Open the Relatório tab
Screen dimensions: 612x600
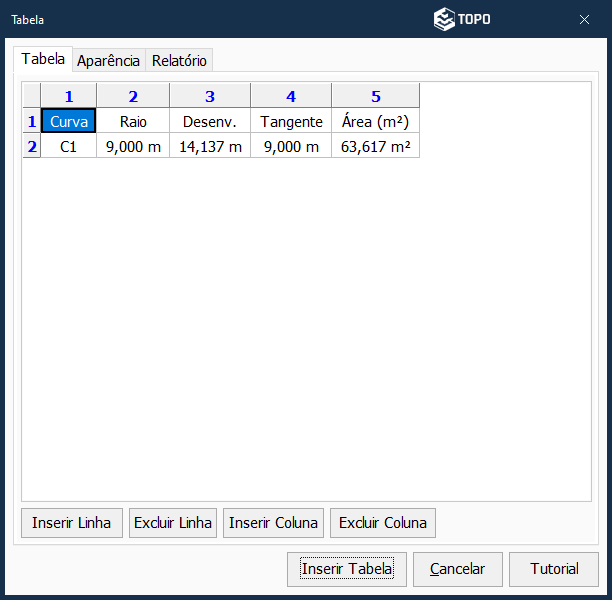[179, 60]
